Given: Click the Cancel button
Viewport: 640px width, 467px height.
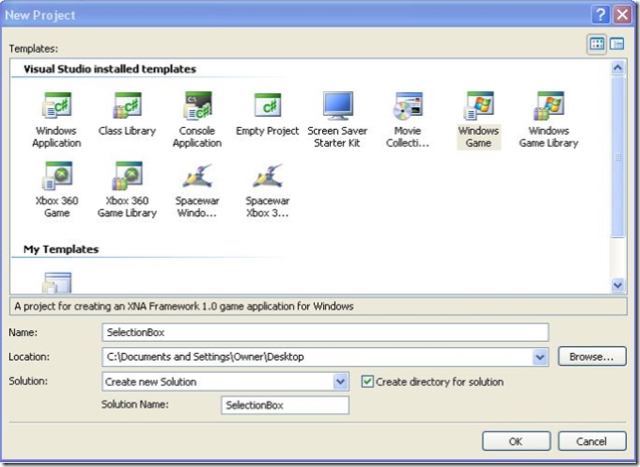Looking at the screenshot, I should click(x=591, y=441).
